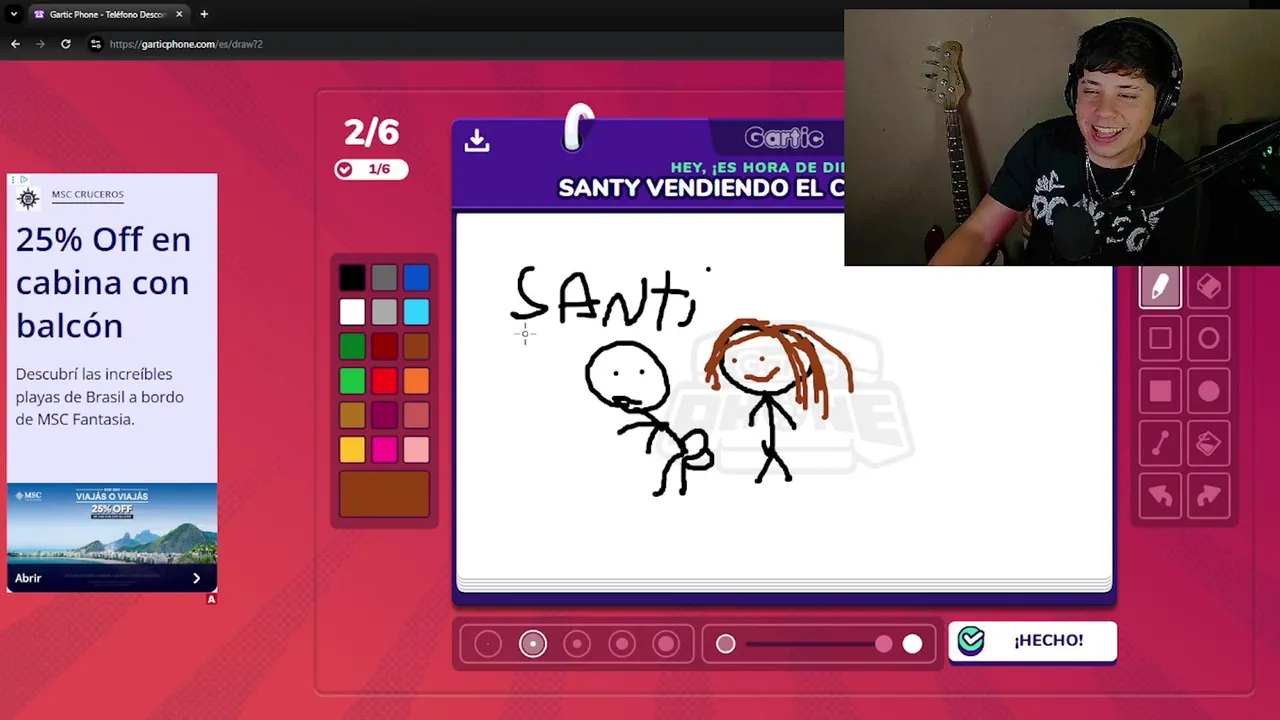Pick the cyan color swatch

(x=416, y=312)
